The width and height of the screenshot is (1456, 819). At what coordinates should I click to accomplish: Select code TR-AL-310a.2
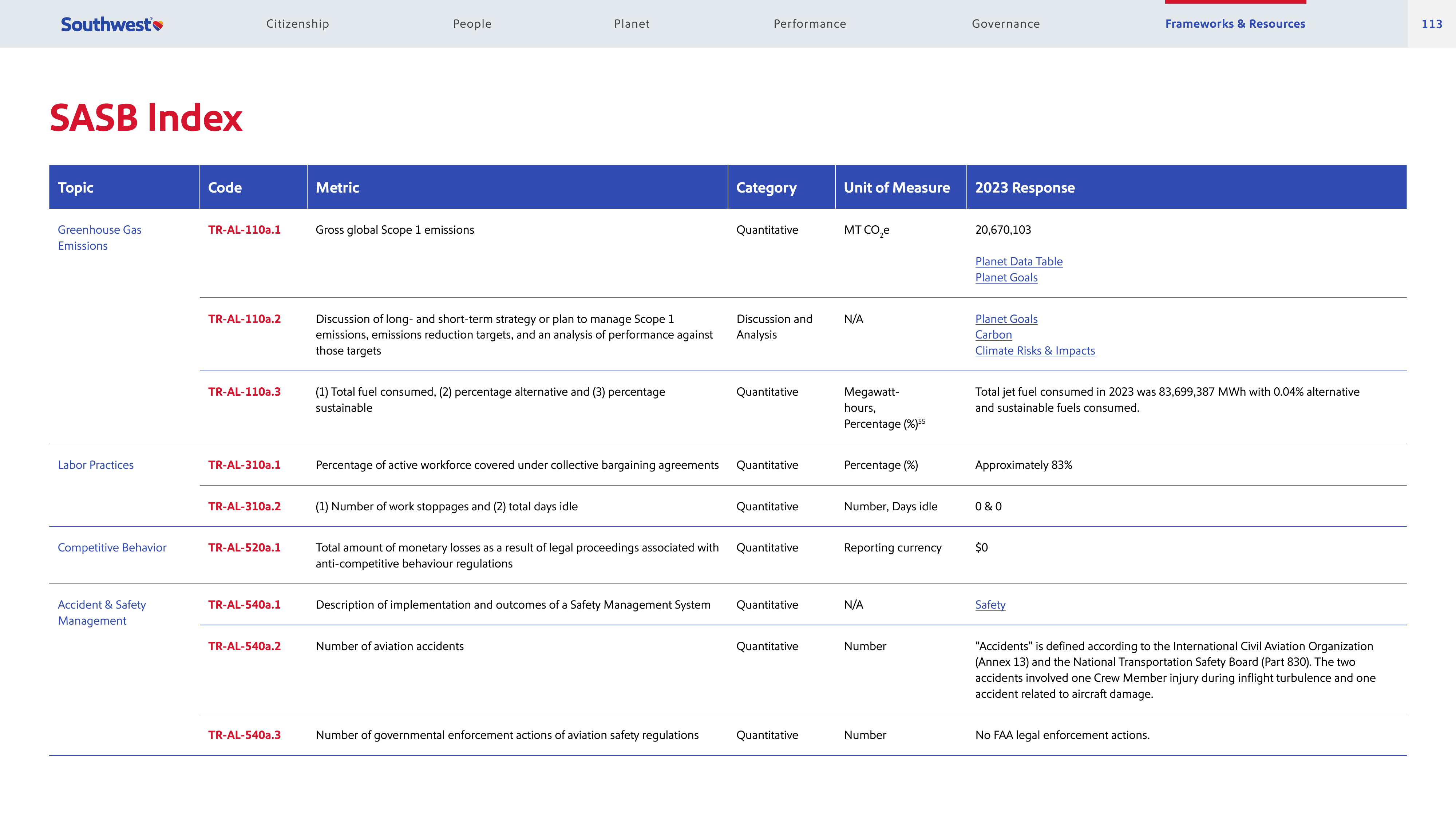(x=244, y=506)
